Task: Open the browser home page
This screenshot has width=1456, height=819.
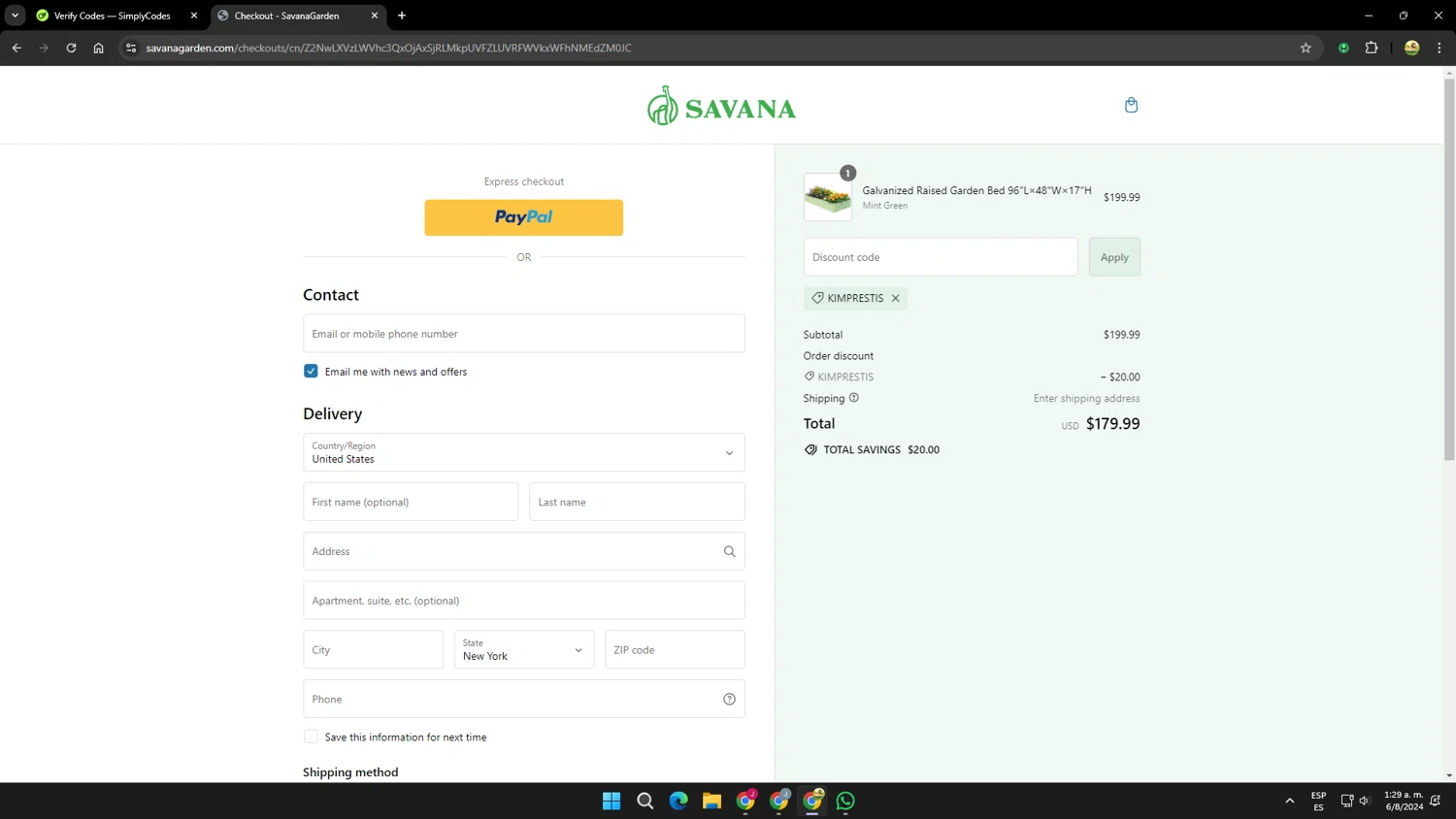Action: pyautogui.click(x=98, y=48)
